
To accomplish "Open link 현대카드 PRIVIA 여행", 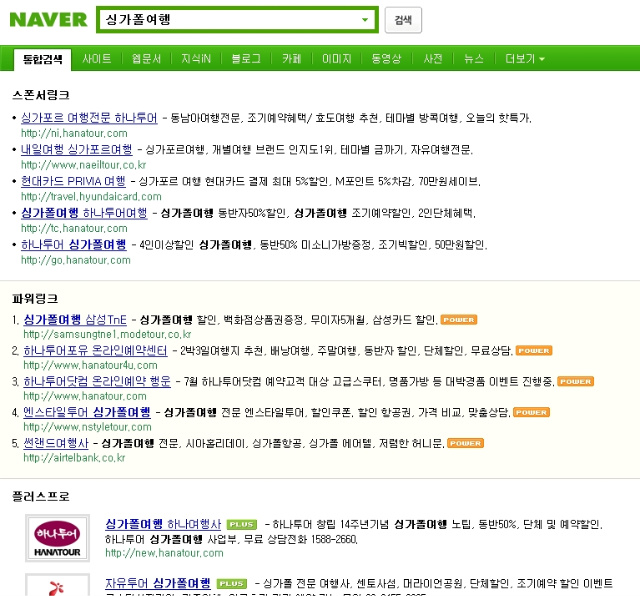I will tap(73, 181).
